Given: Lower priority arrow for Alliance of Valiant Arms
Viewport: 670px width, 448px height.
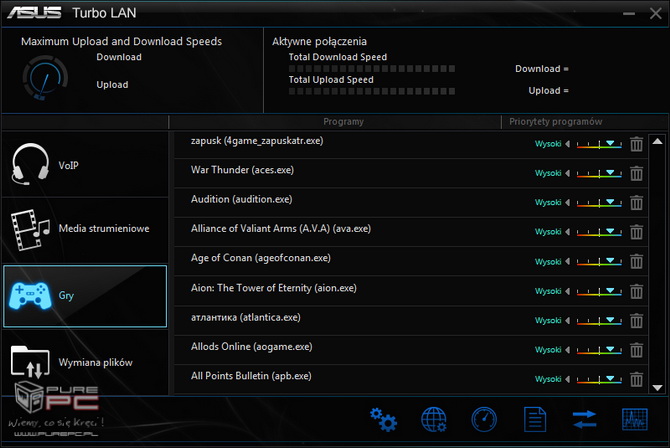Looking at the screenshot, I should pos(567,232).
